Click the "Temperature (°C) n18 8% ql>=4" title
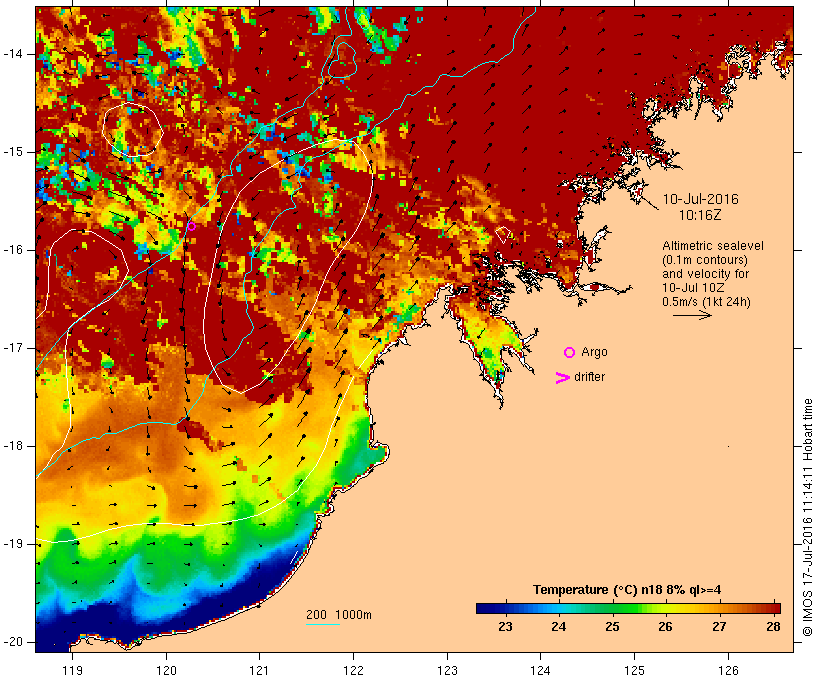820x680 pixels. (x=627, y=590)
